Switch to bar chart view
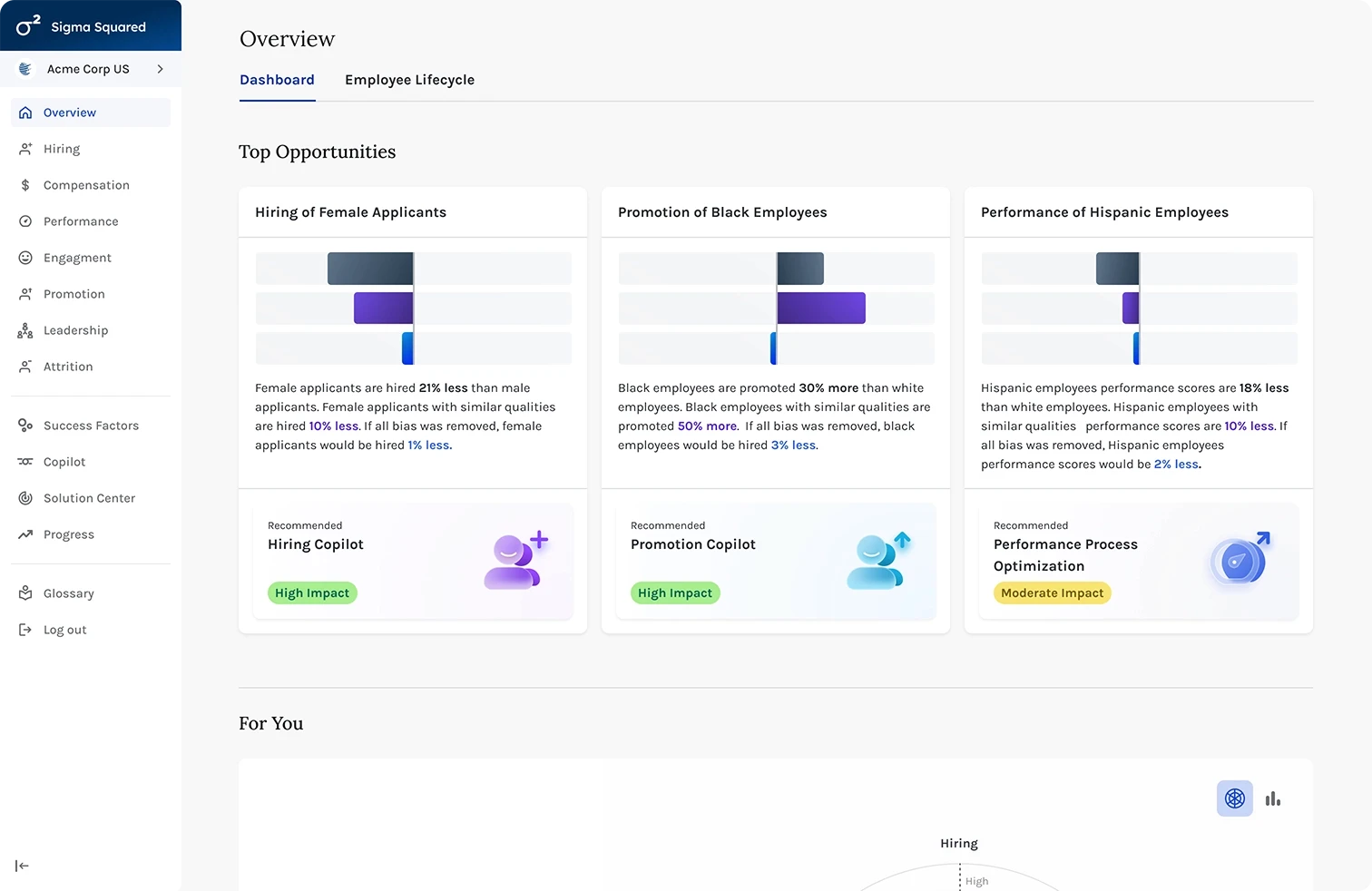 click(x=1273, y=798)
